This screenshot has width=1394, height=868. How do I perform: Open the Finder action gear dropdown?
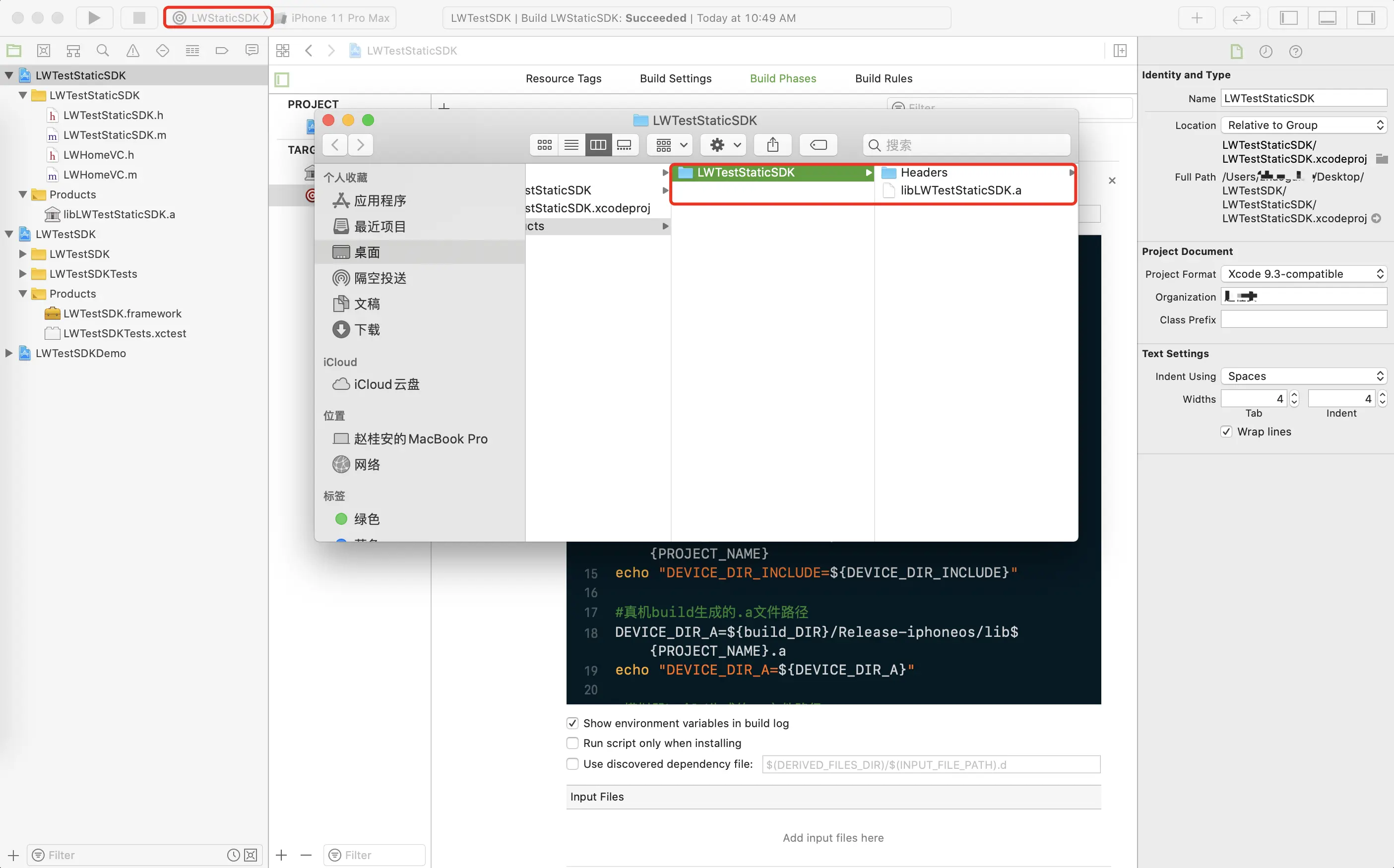(x=723, y=145)
